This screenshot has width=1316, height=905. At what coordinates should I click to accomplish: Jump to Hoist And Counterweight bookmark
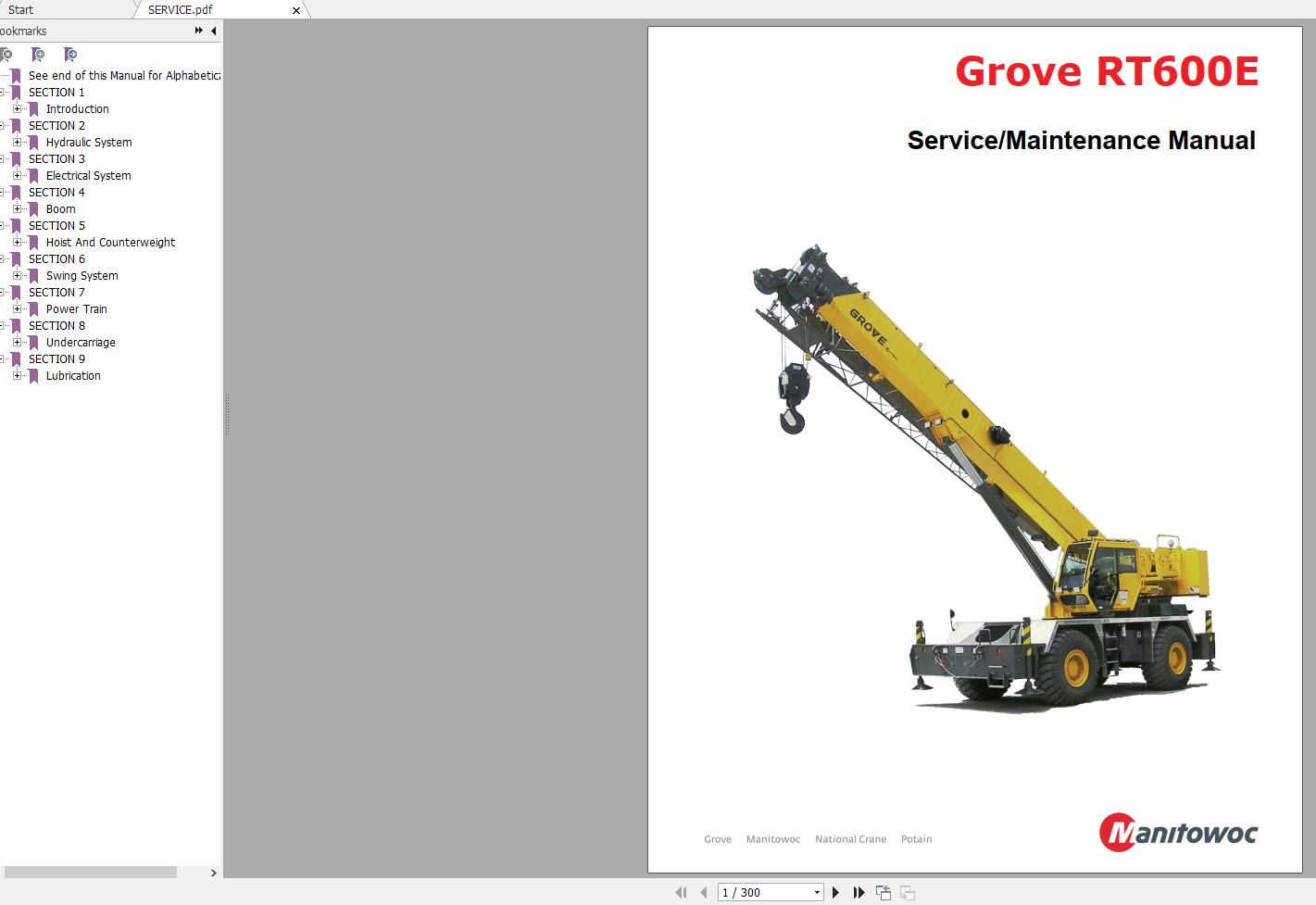click(110, 242)
